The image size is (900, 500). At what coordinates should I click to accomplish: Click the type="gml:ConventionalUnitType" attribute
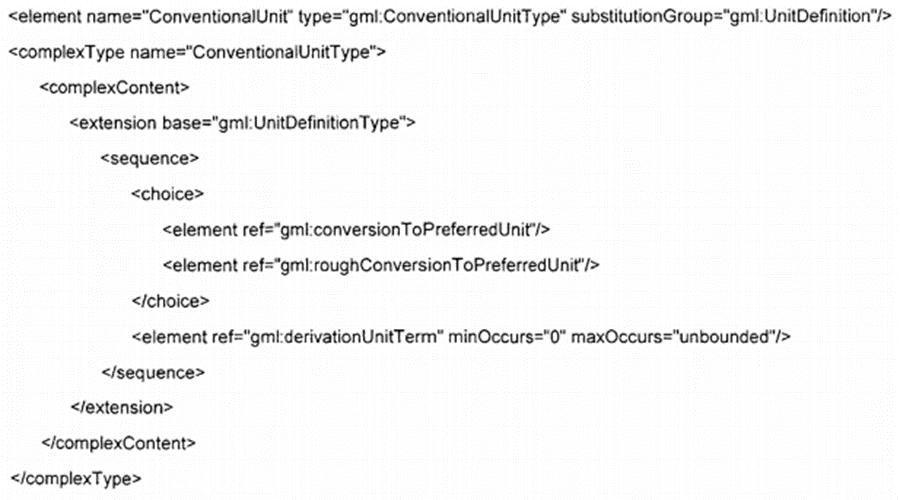tap(432, 17)
